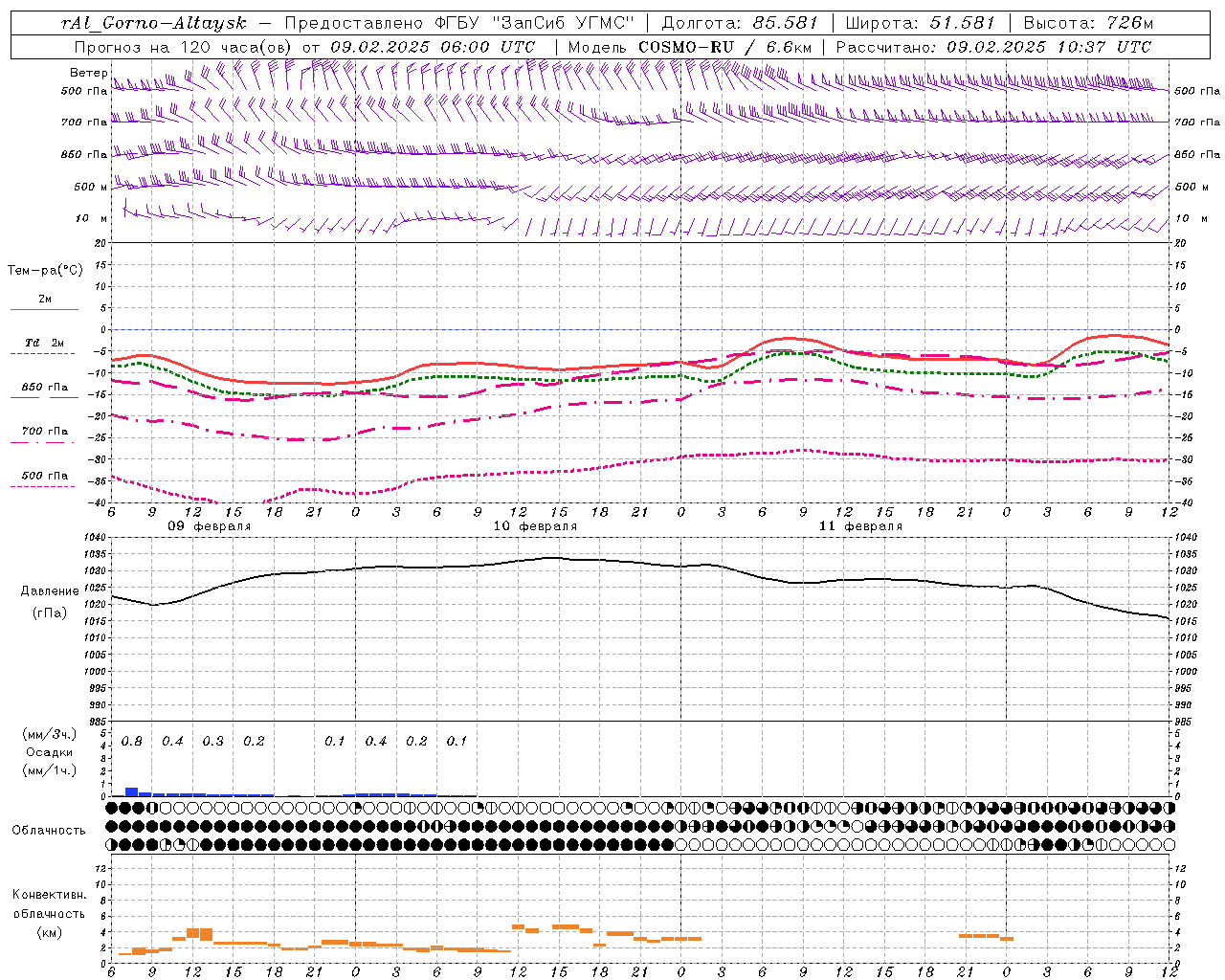
Task: Click the "Давление" pressure label
Action: pyautogui.click(x=50, y=591)
